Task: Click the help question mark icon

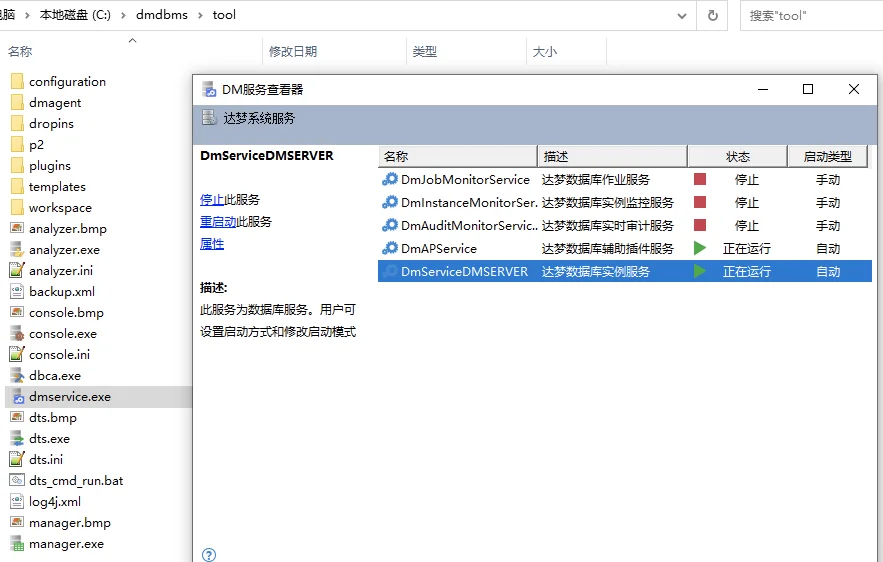Action: click(x=209, y=555)
